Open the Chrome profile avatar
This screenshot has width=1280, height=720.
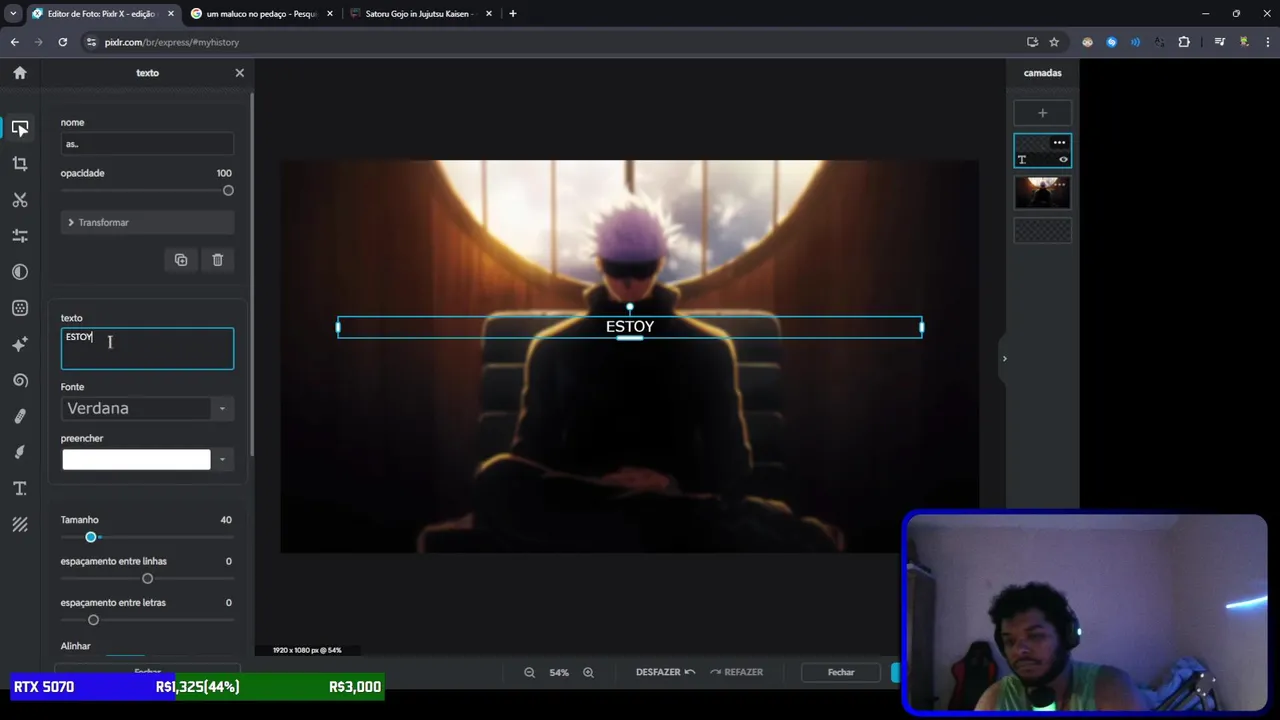pyautogui.click(x=1244, y=42)
